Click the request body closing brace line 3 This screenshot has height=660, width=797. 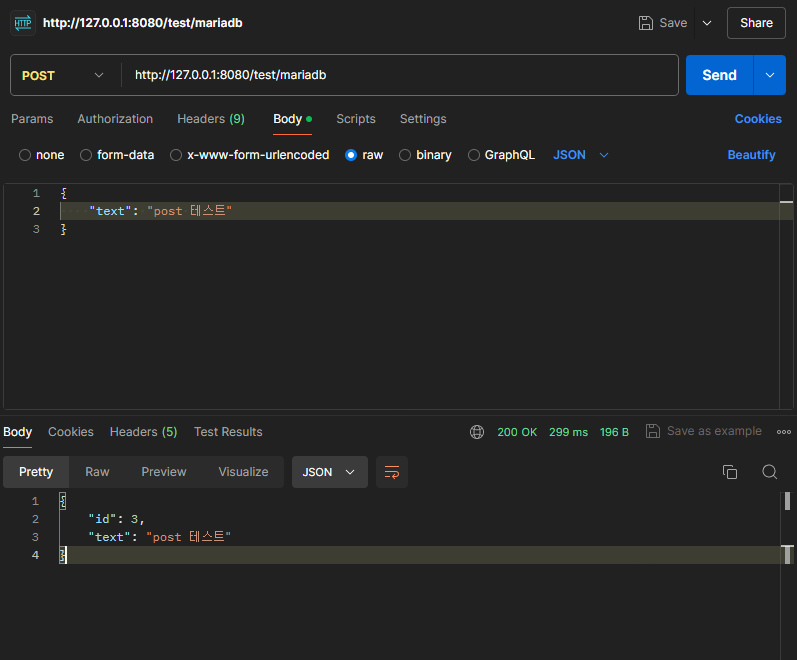[x=64, y=229]
